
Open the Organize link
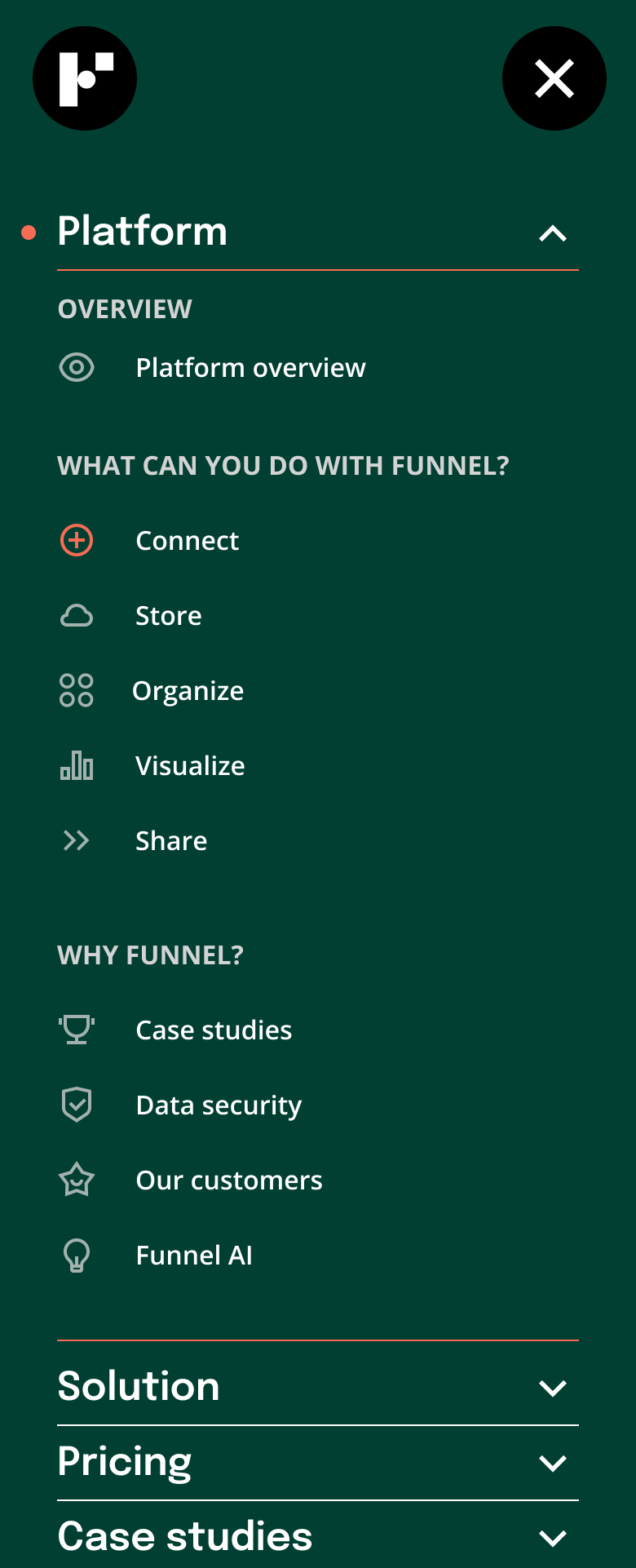[x=188, y=691]
